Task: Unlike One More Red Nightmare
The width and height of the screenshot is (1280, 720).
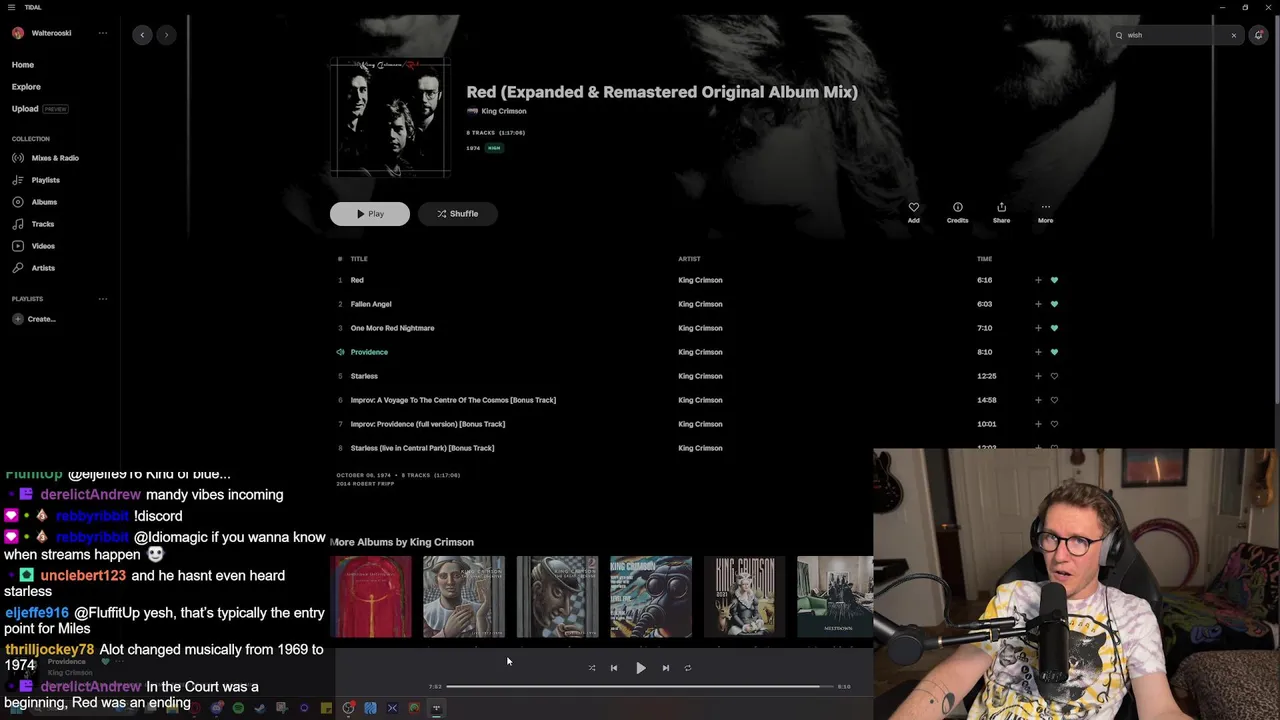Action: point(1054,328)
